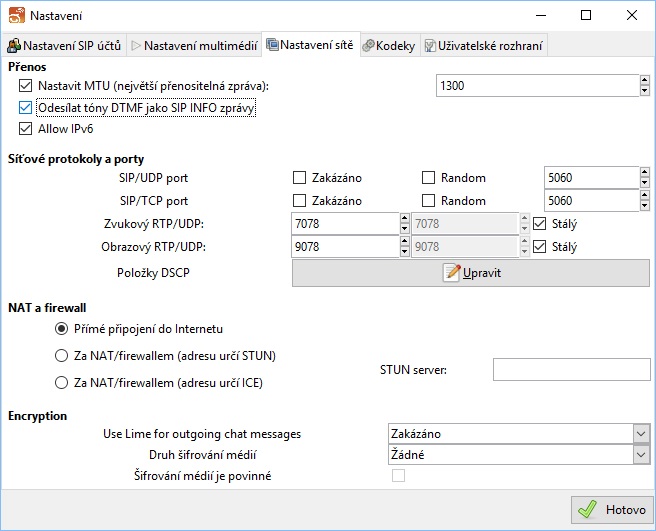The image size is (656, 531).
Task: Maximize the Nastavení window
Action: click(586, 15)
